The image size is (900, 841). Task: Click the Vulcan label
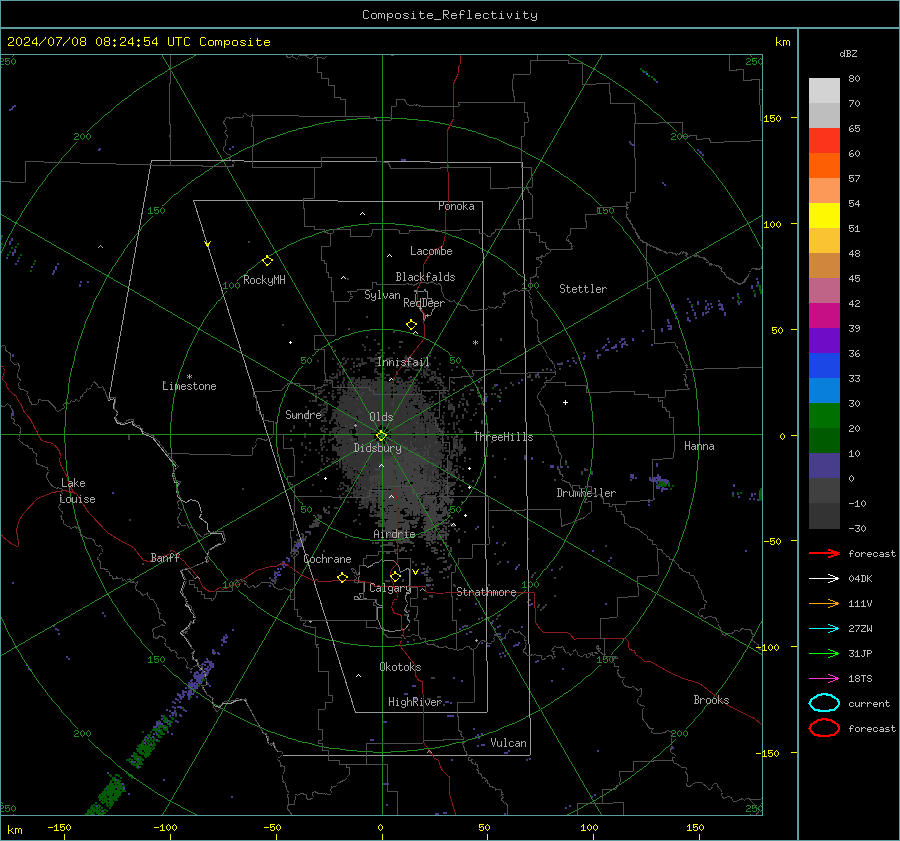pos(508,743)
